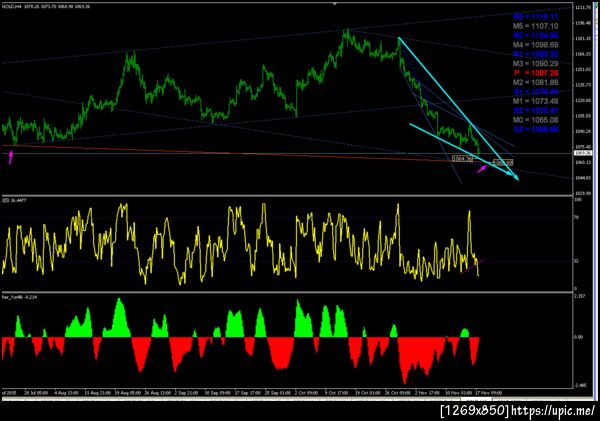Click the histogram indicator label in the bottom pane
Viewport: 600px width, 421px height.
[x=20, y=297]
